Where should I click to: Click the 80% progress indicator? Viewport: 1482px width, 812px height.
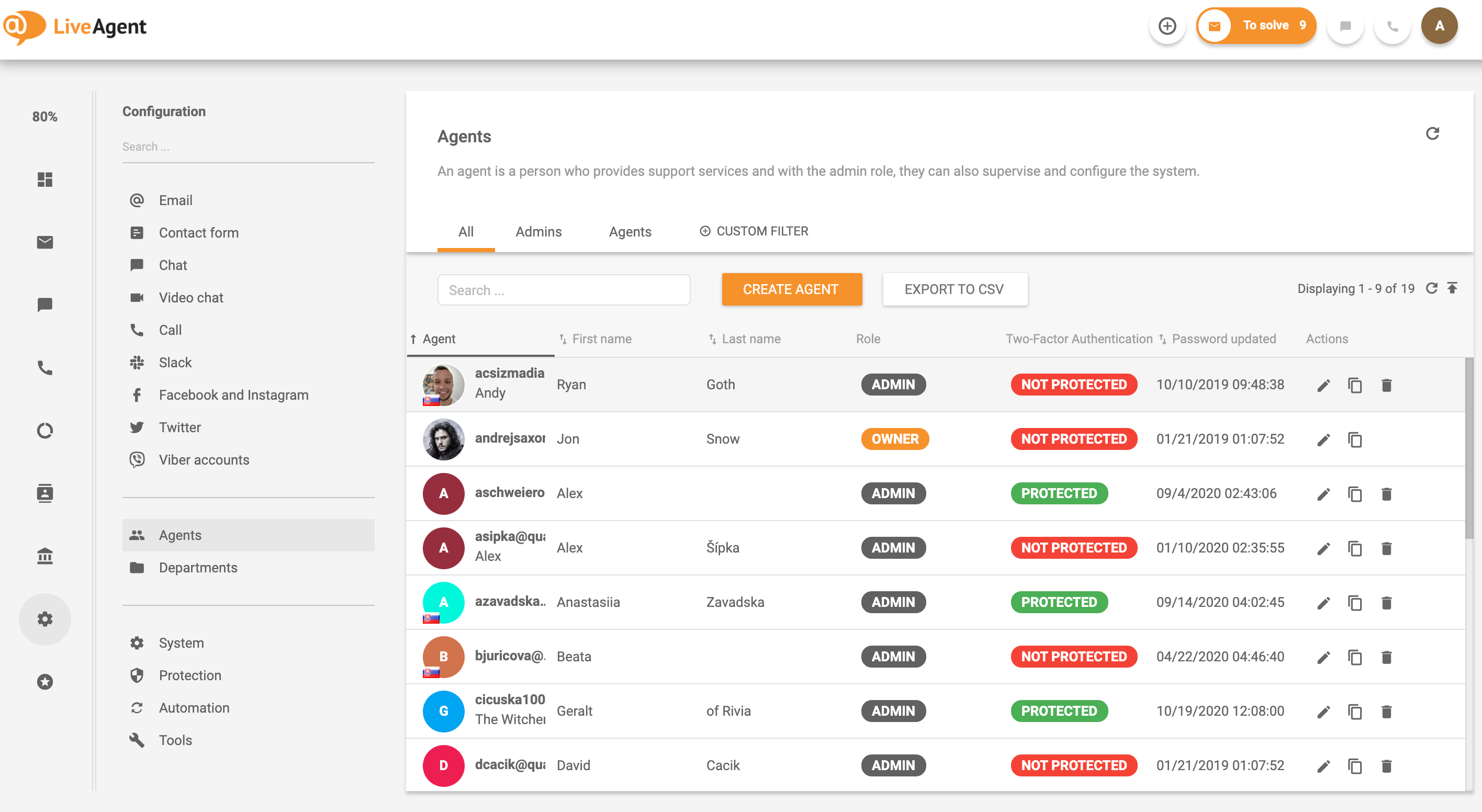pos(45,117)
